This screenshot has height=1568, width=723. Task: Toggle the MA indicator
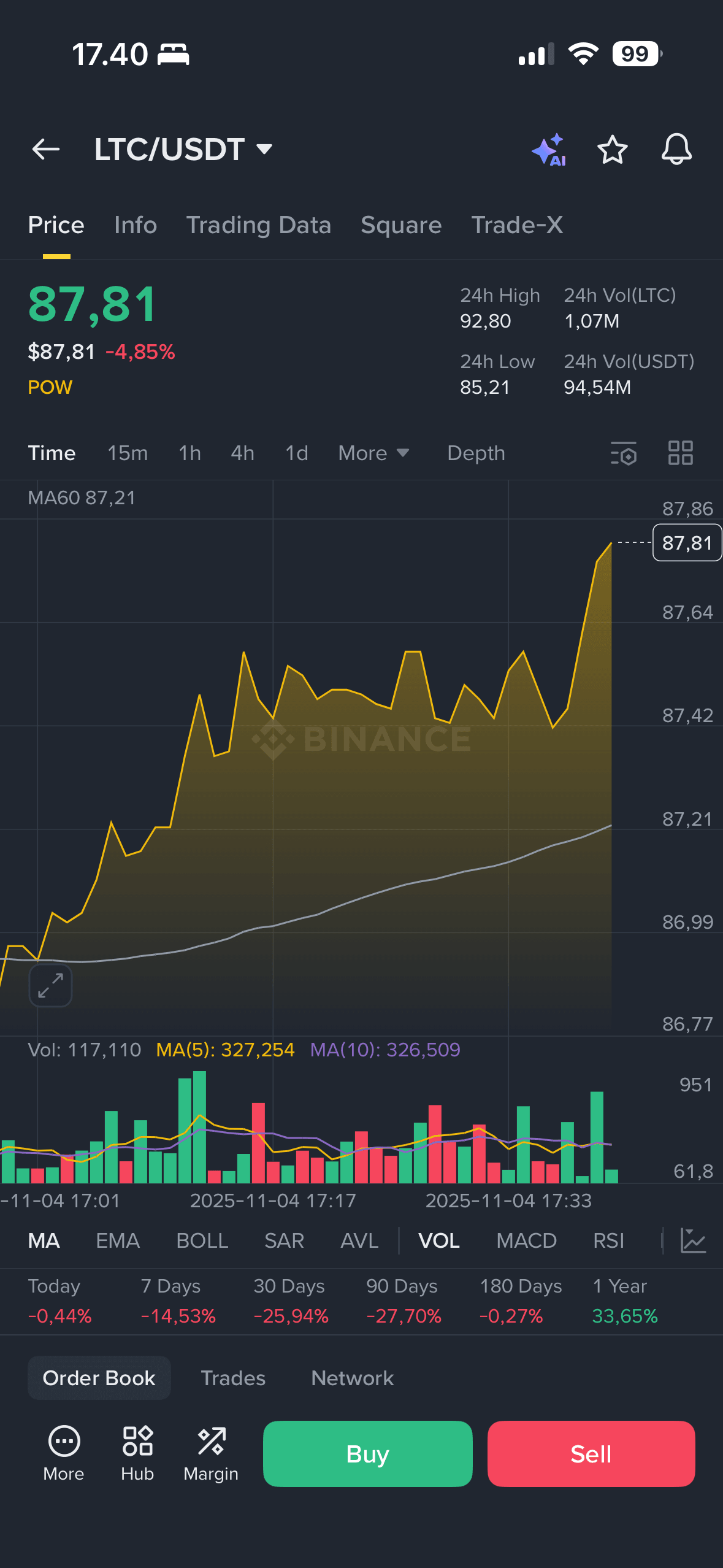[44, 1240]
